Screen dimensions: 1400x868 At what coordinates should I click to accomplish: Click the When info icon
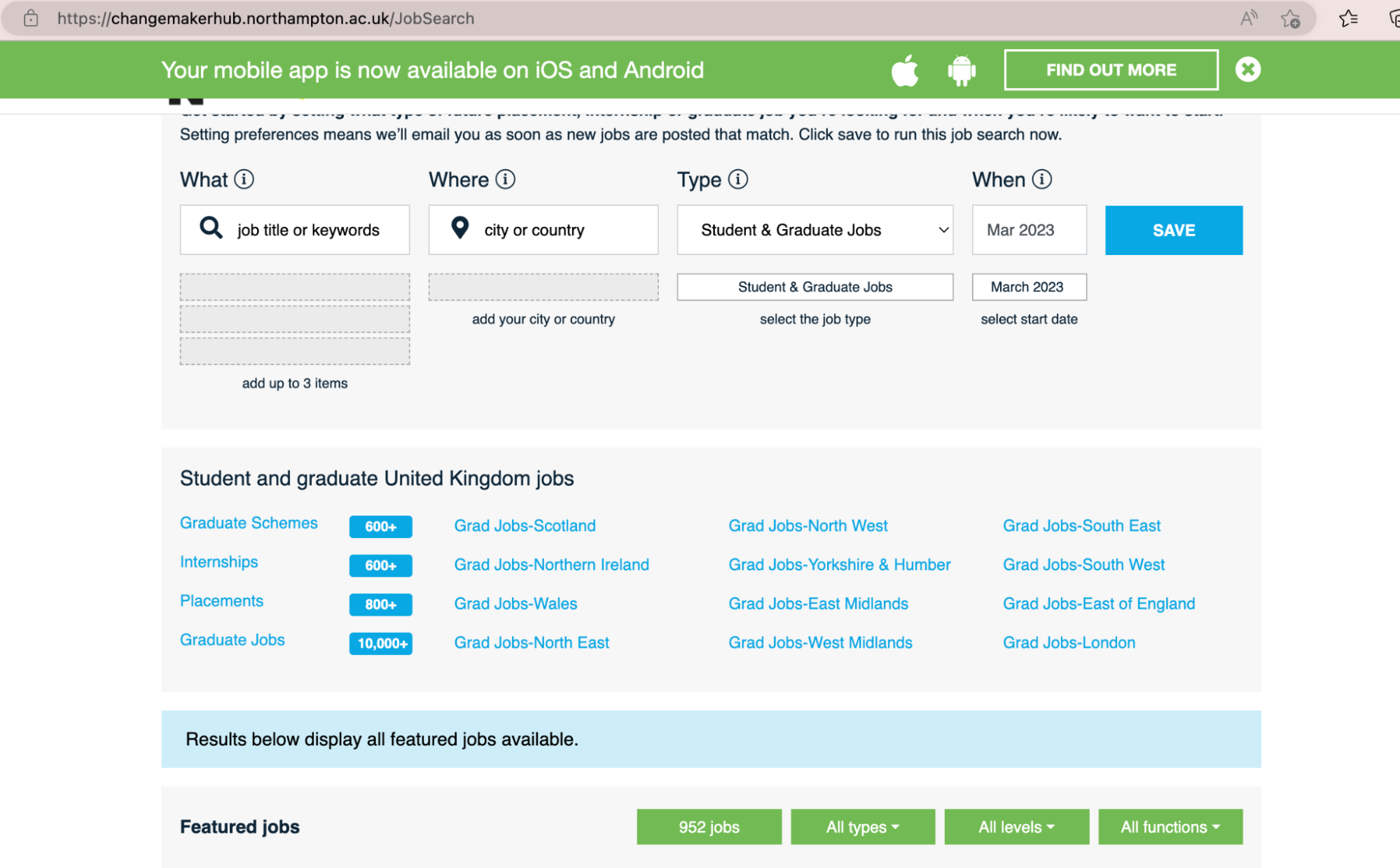1041,179
